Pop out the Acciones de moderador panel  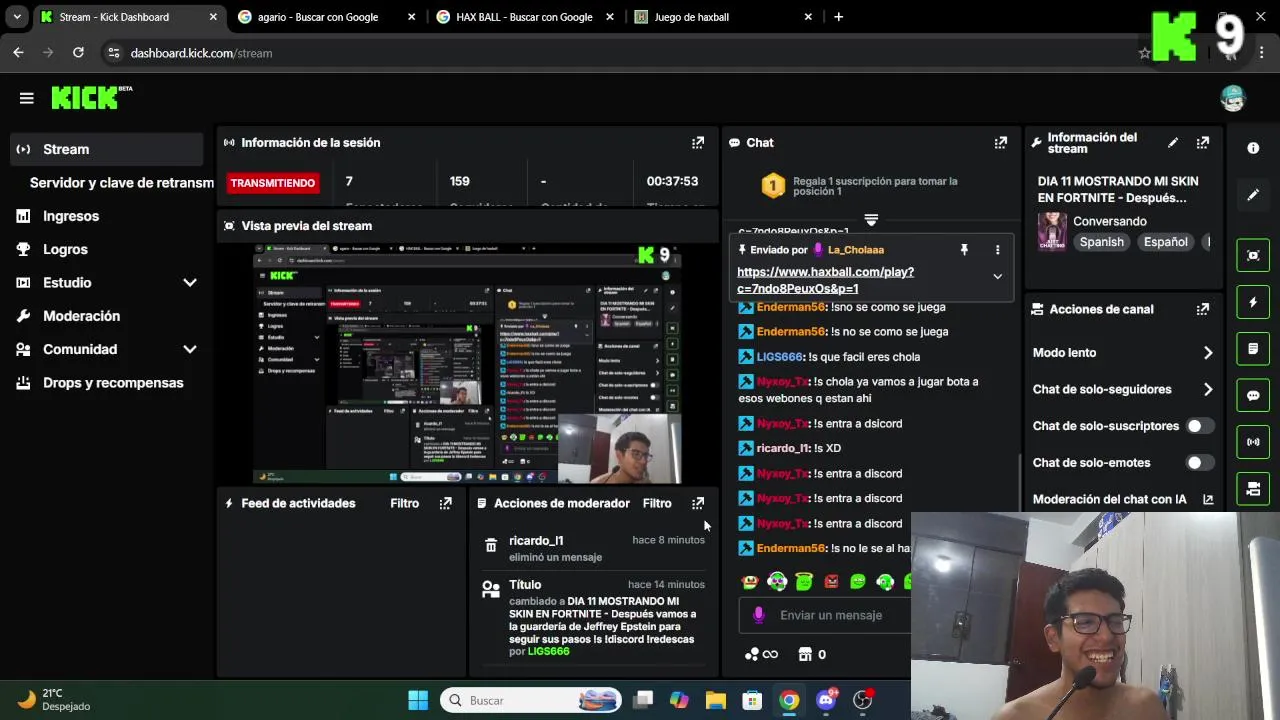698,503
